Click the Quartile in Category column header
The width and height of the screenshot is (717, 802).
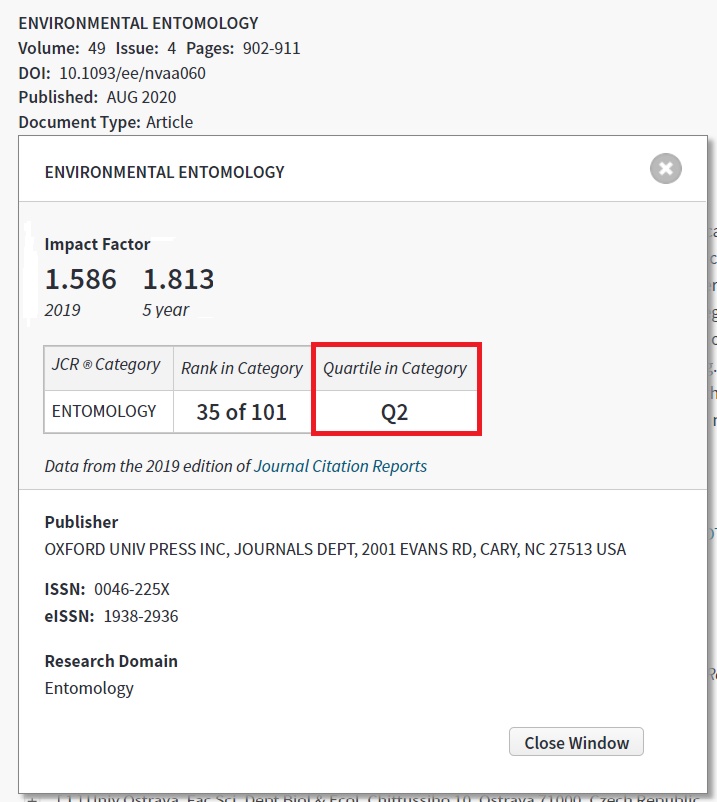[x=395, y=368]
